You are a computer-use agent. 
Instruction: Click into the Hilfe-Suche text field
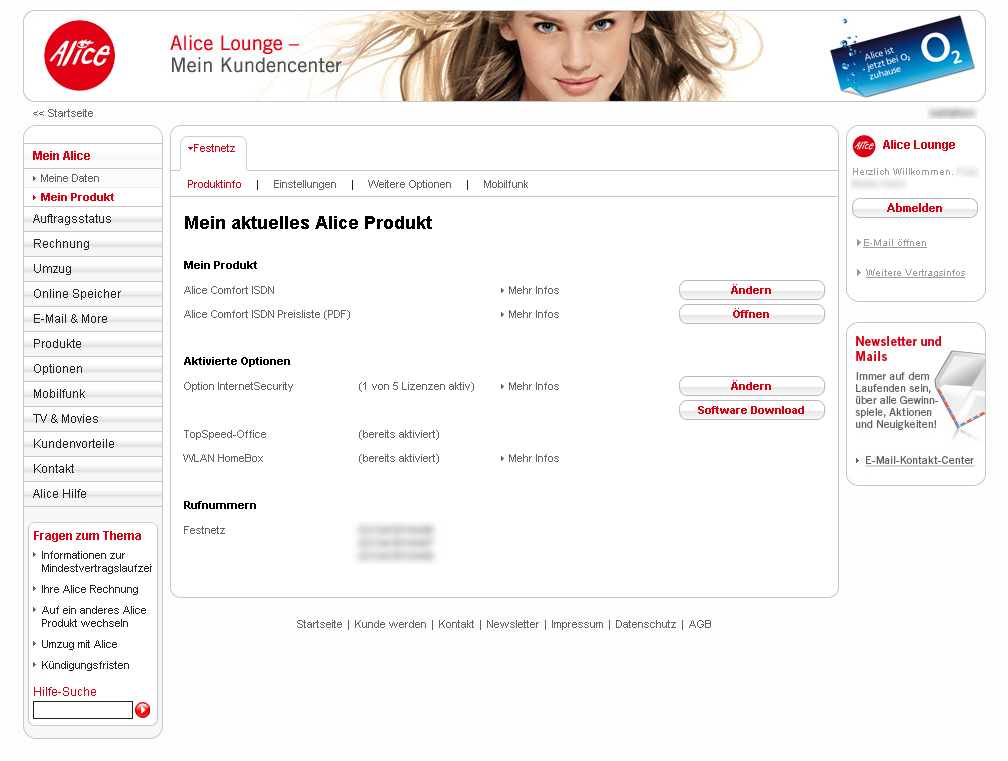83,710
